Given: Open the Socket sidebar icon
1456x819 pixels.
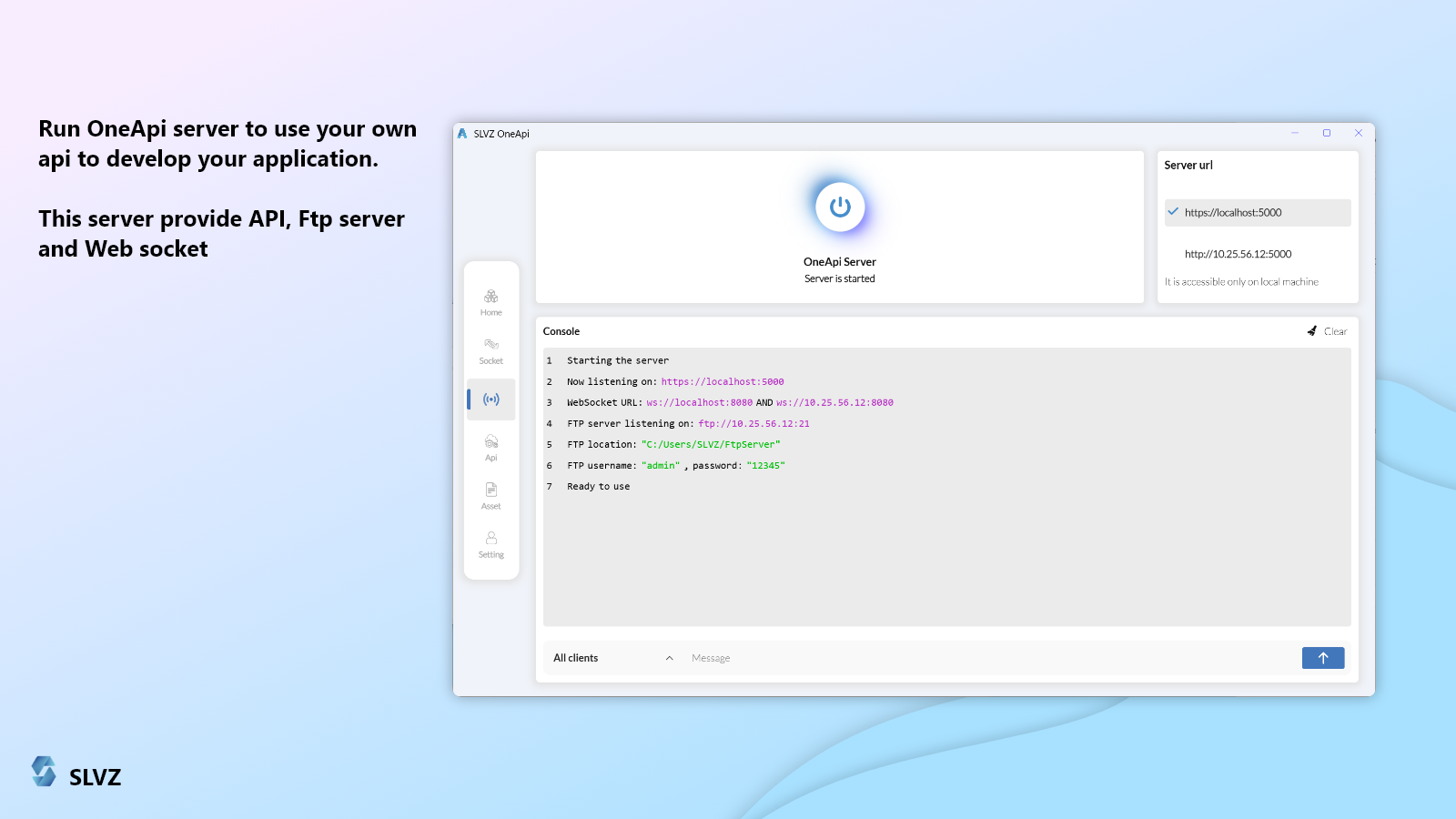Looking at the screenshot, I should pyautogui.click(x=490, y=350).
